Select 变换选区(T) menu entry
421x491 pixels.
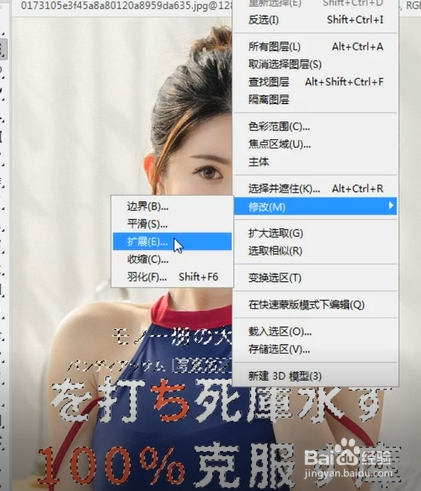click(315, 278)
